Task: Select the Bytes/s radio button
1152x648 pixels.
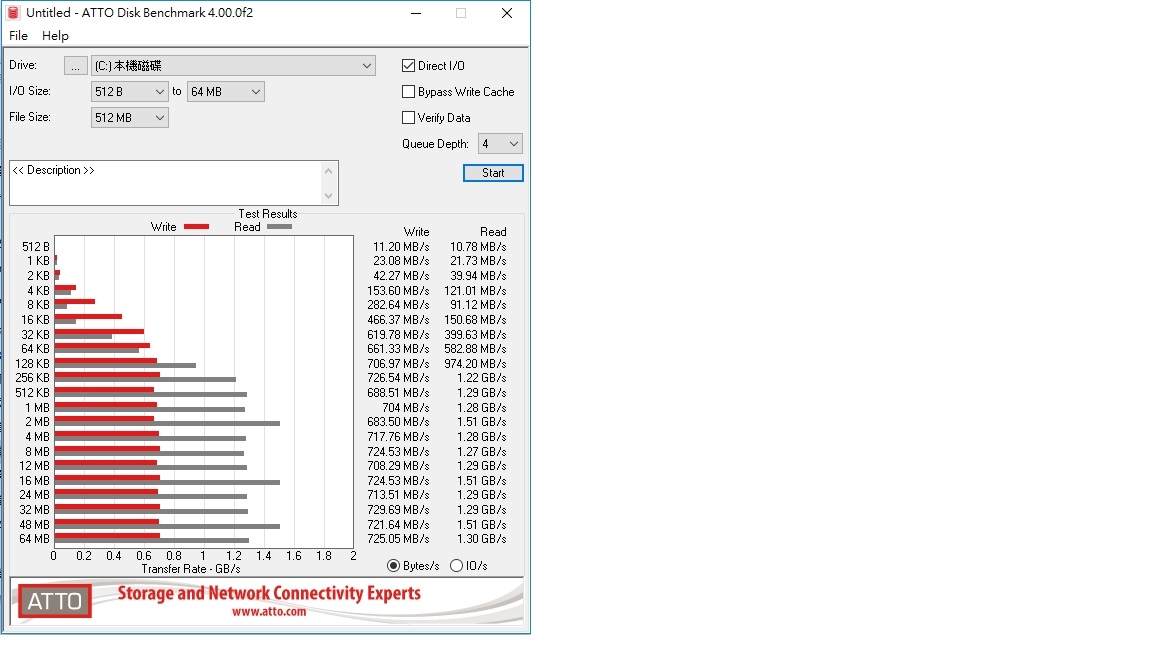Action: (393, 566)
